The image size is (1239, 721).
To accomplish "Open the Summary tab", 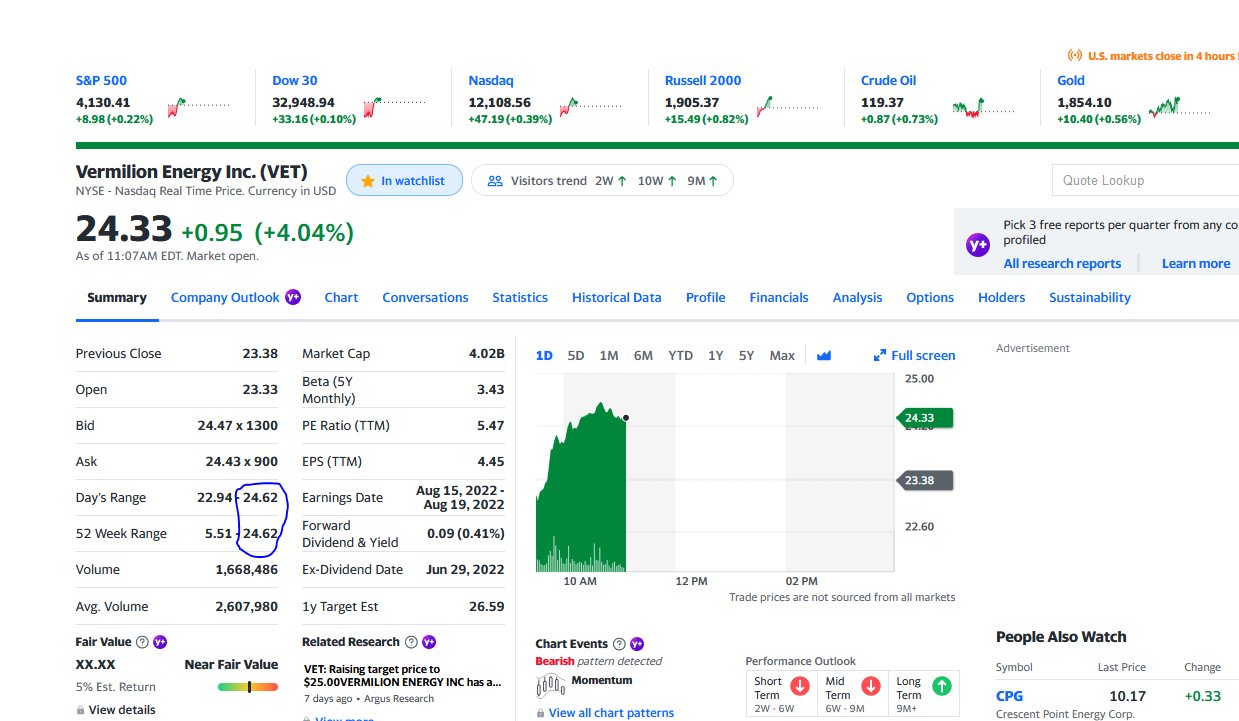I will pyautogui.click(x=117, y=297).
